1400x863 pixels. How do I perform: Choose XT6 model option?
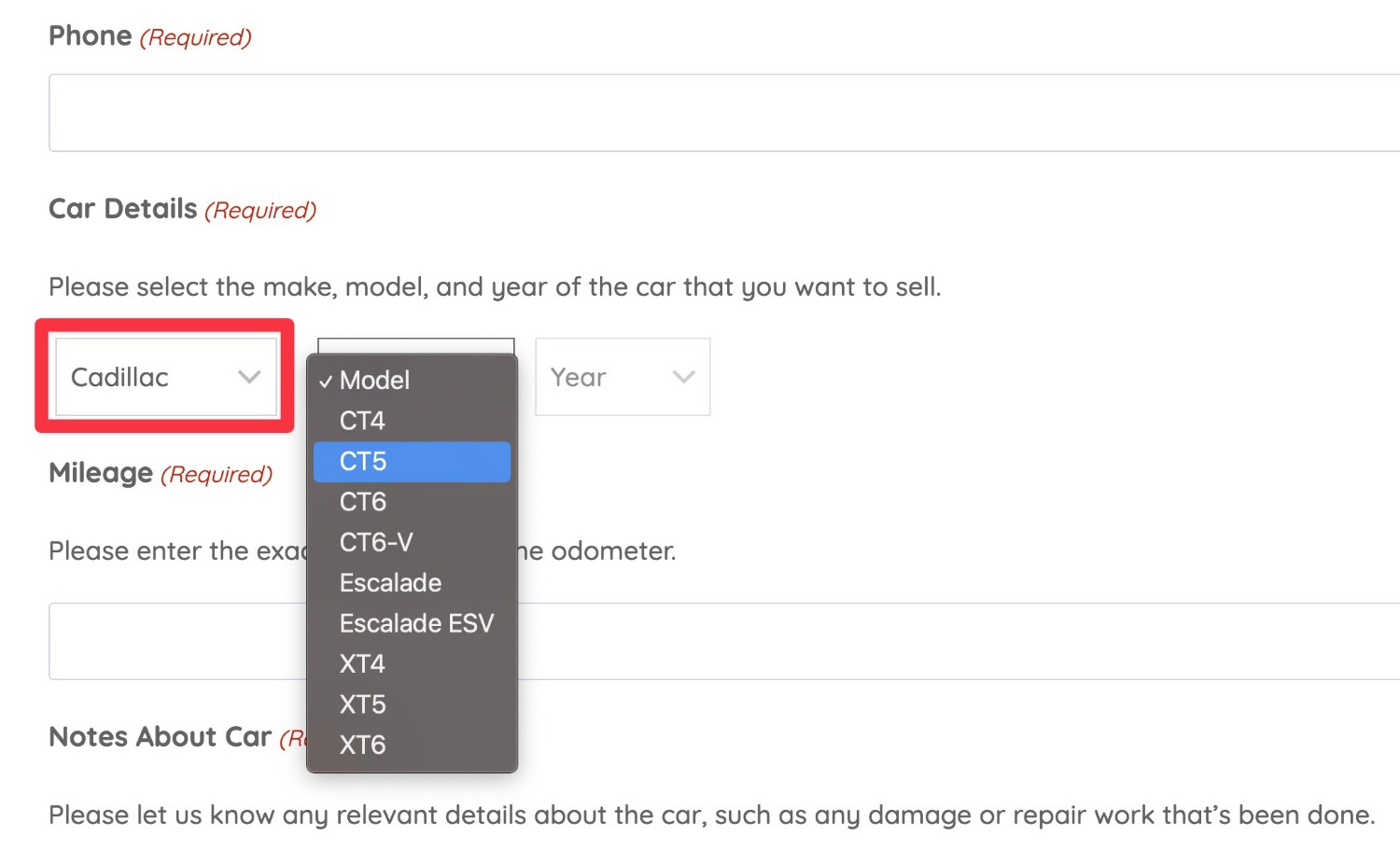pos(412,745)
